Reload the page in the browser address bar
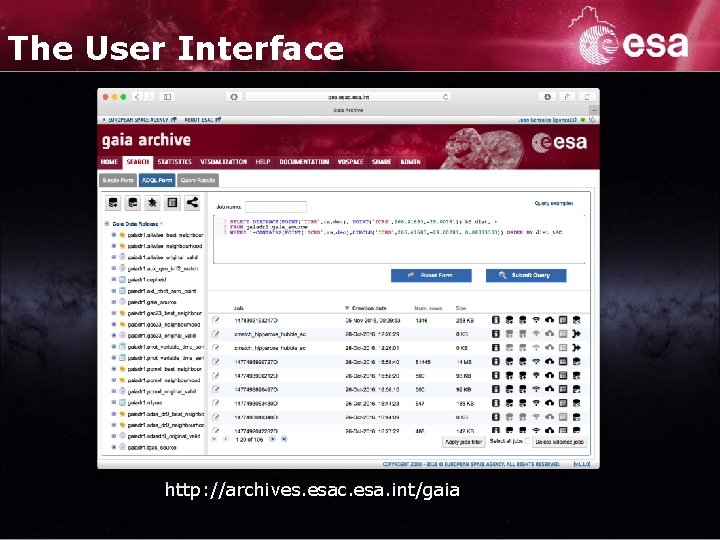This screenshot has height=540, width=720. pos(445,97)
